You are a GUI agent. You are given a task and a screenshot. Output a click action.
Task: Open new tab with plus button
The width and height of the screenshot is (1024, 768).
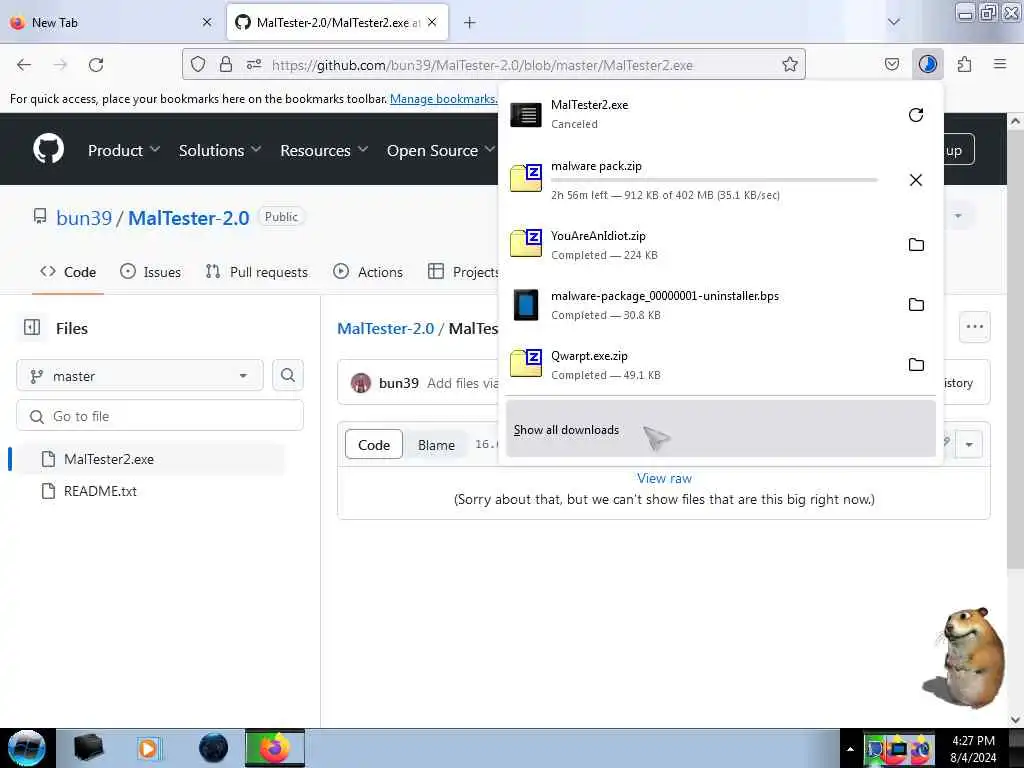(470, 22)
